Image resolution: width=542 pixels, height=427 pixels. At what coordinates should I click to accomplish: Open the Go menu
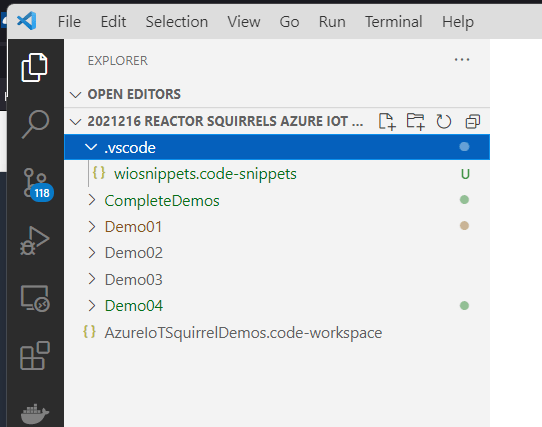tap(289, 22)
